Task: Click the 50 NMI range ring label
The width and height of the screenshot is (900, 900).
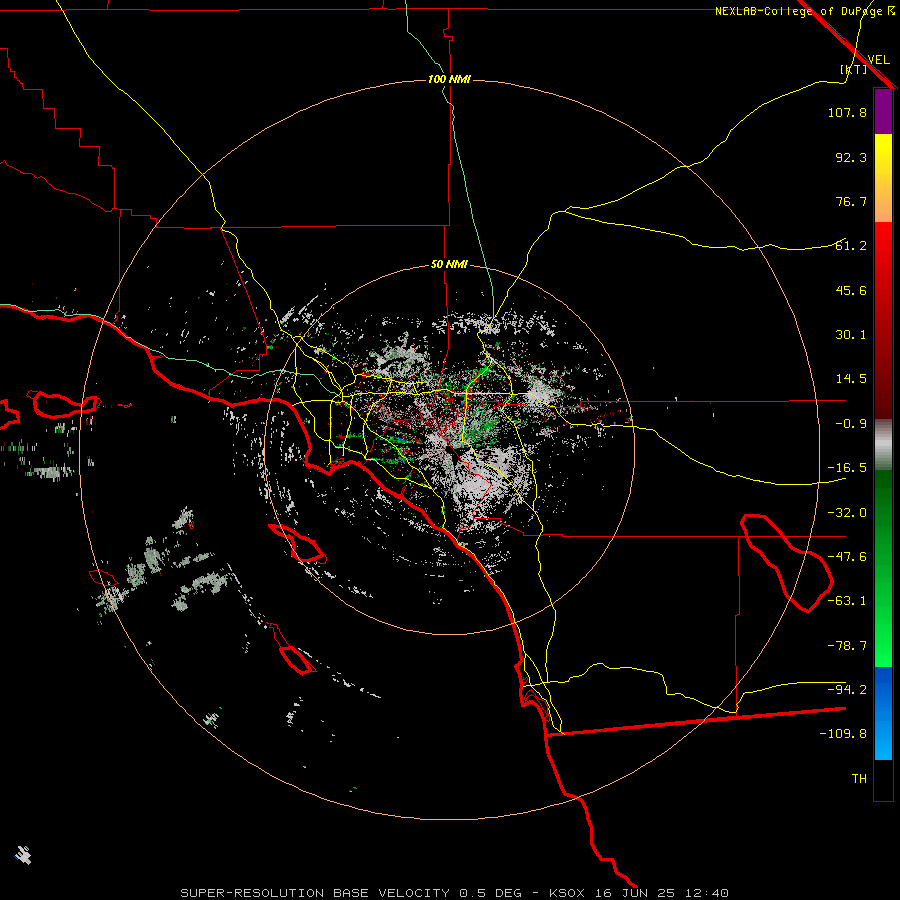Action: coord(449,264)
